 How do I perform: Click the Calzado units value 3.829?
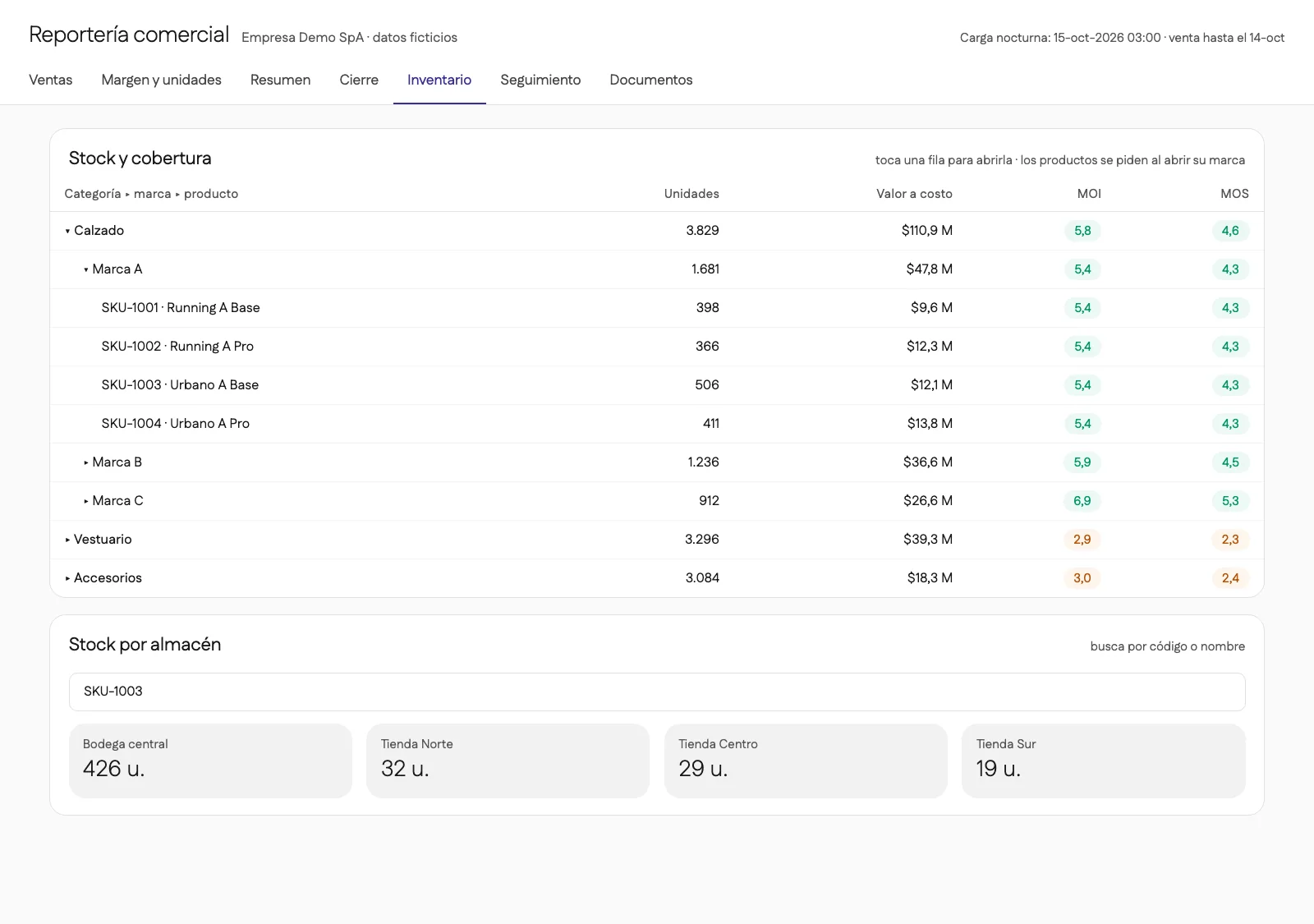(x=702, y=231)
